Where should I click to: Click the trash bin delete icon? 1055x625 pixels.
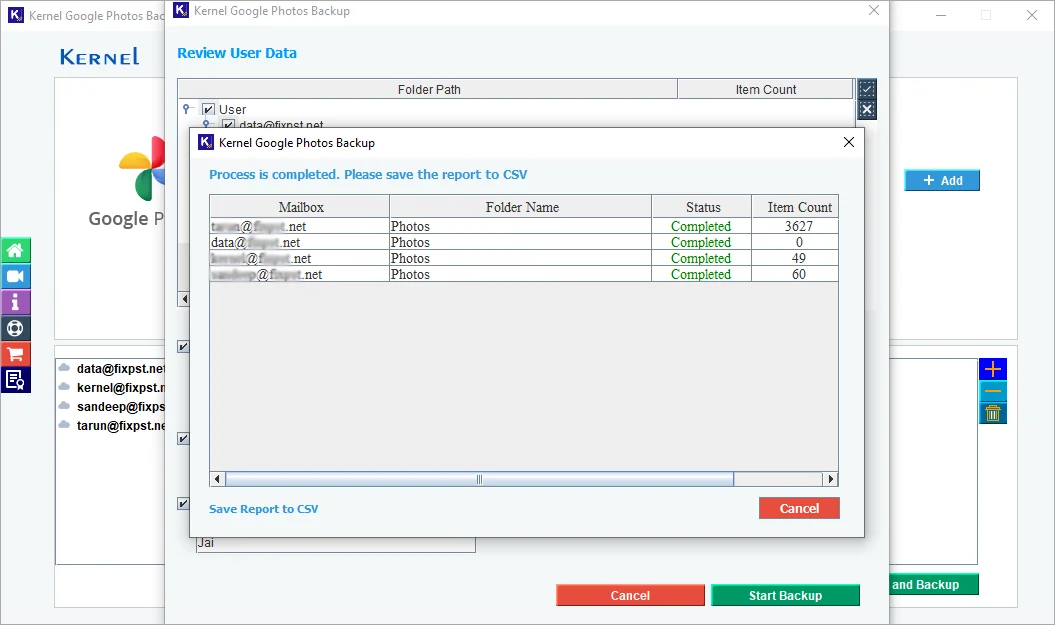click(993, 413)
